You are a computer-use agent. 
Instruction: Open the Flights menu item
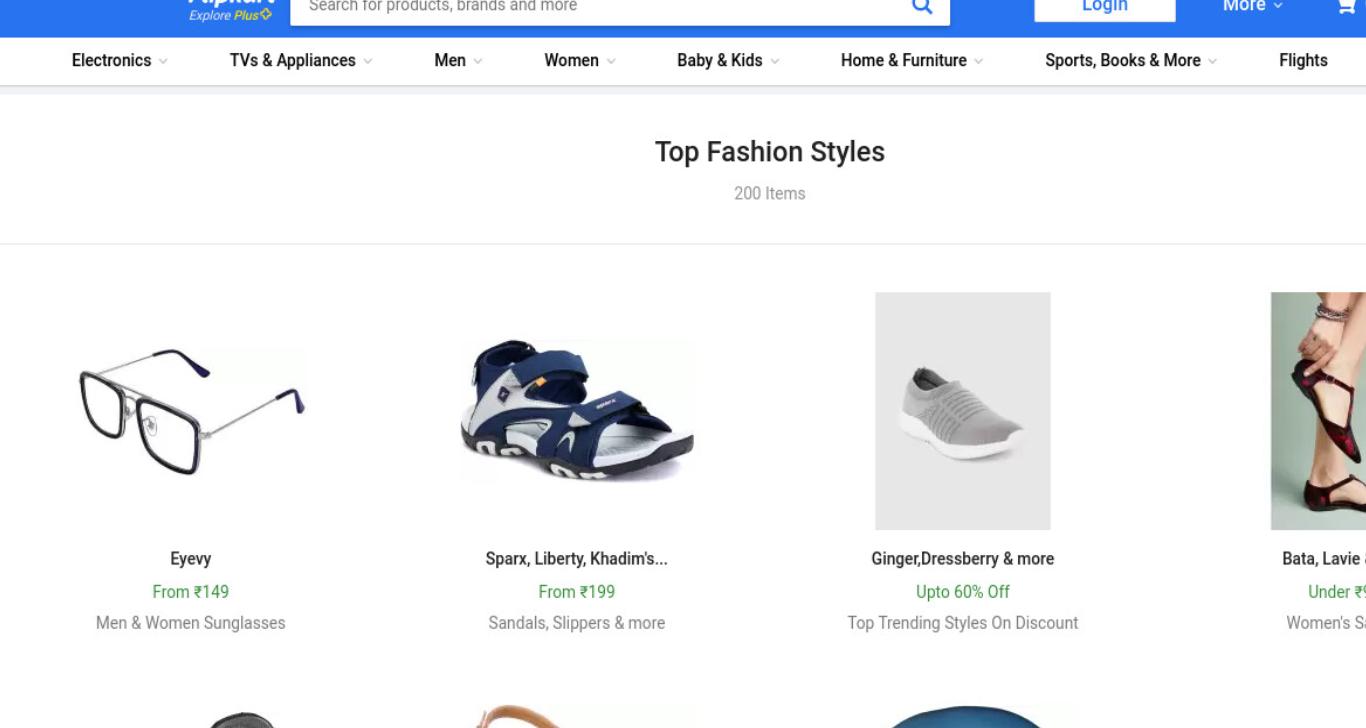[x=1303, y=60]
